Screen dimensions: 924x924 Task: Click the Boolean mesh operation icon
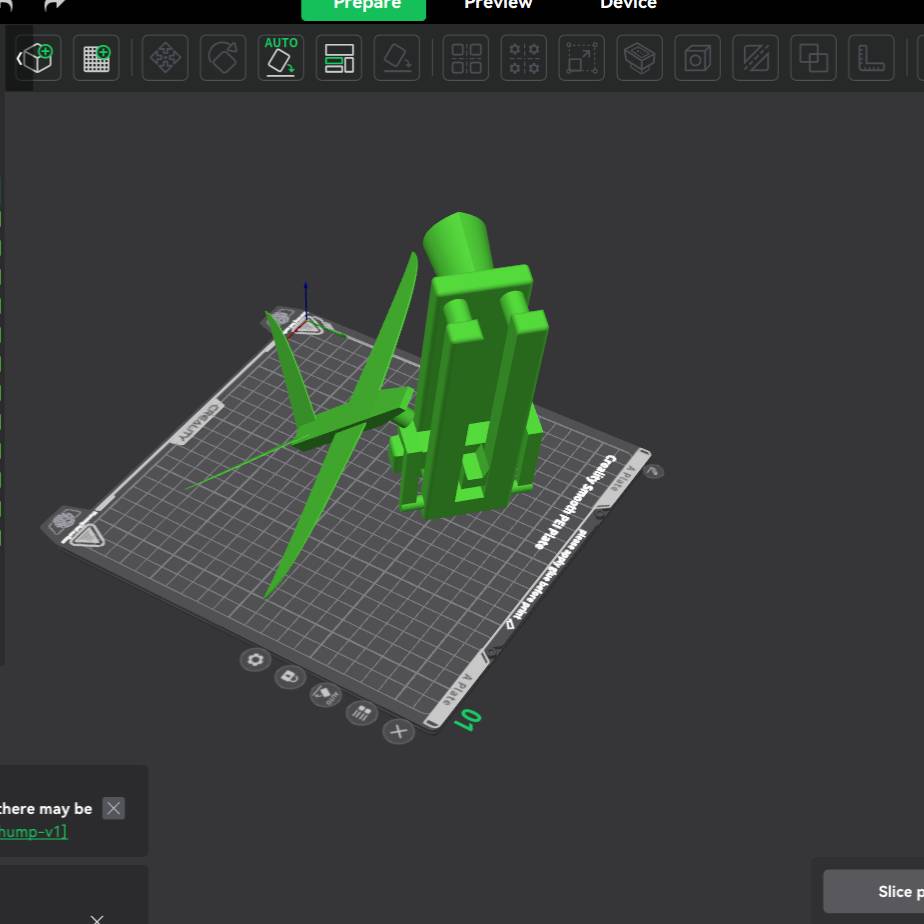tap(814, 58)
